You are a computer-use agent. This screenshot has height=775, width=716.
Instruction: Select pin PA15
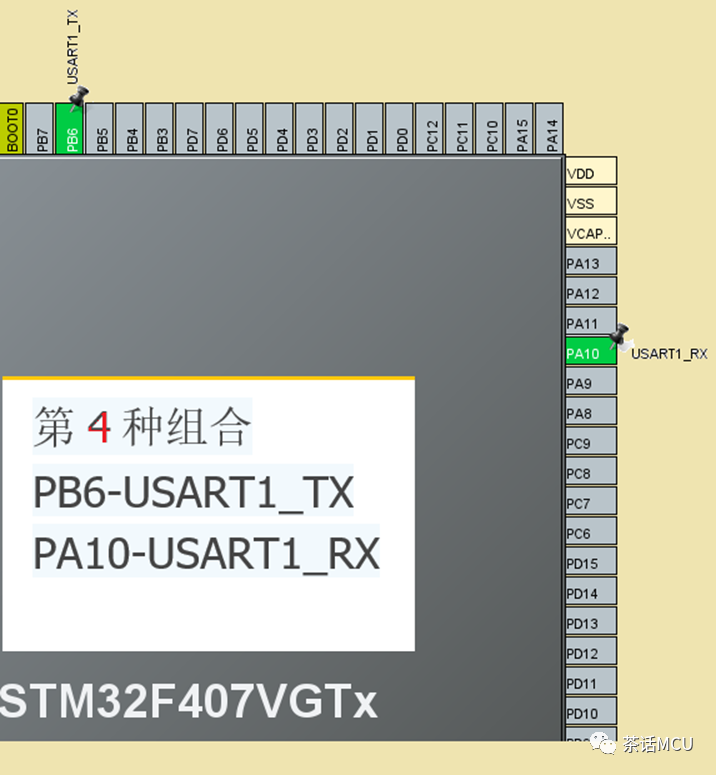pyautogui.click(x=519, y=129)
